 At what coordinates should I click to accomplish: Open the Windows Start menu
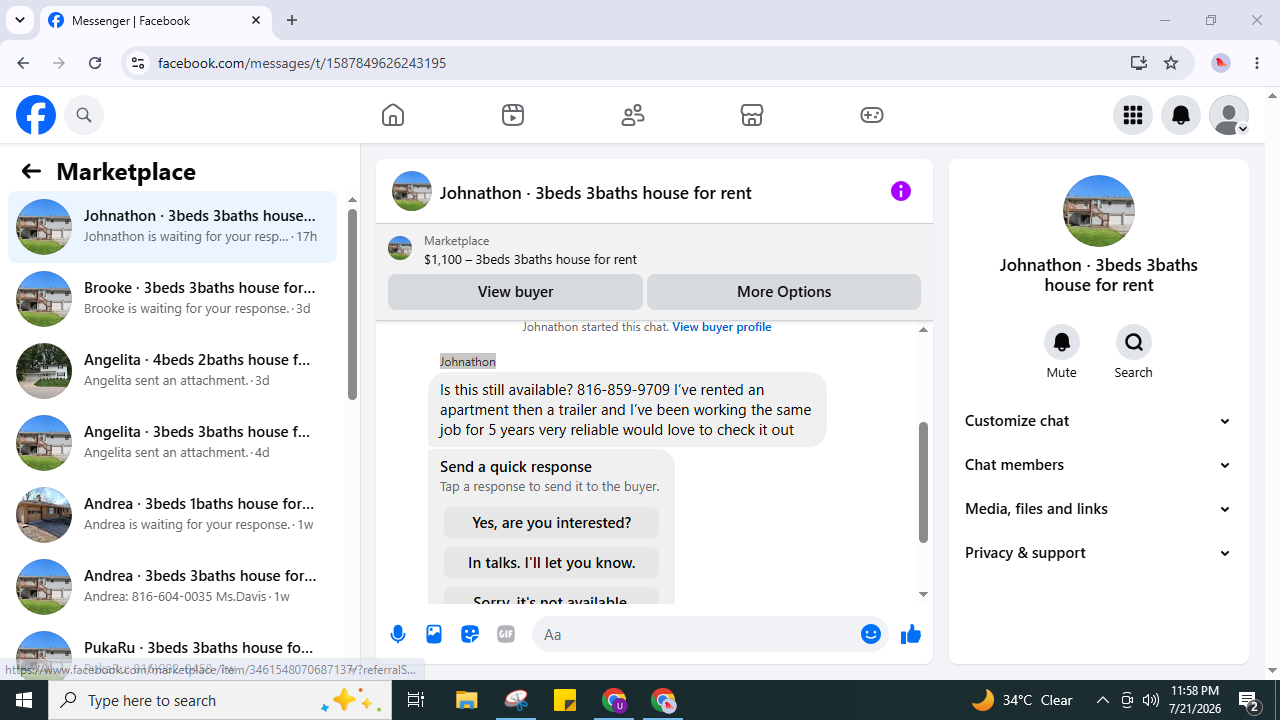24,700
